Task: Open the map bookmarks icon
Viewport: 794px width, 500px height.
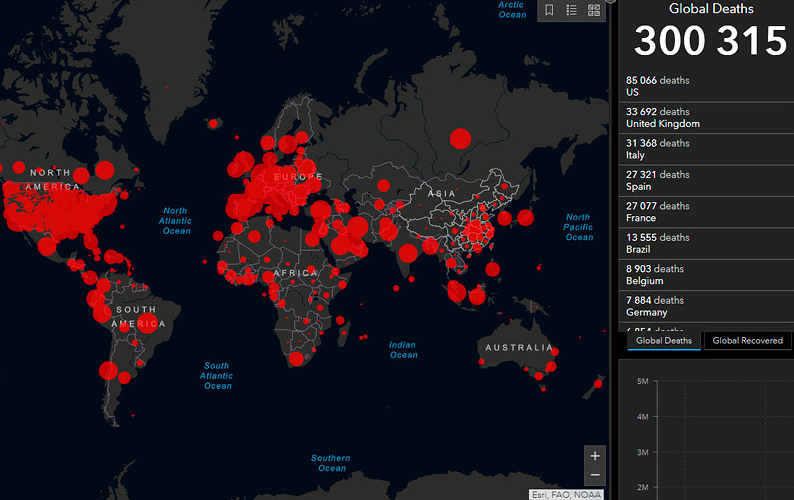Action: tap(549, 10)
